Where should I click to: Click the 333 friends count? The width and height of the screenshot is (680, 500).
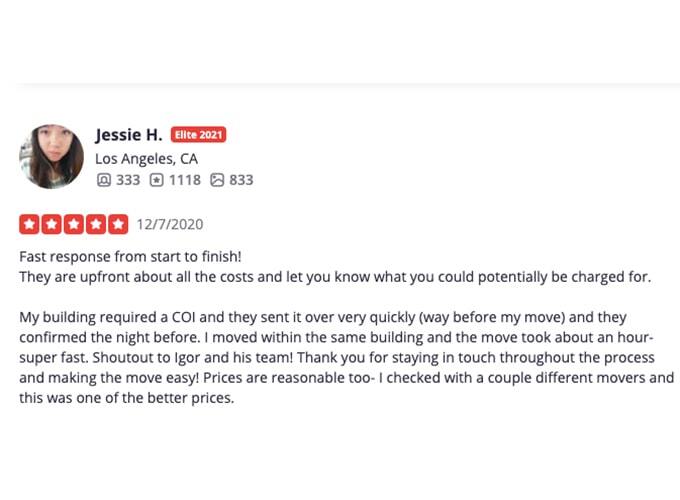[128, 180]
